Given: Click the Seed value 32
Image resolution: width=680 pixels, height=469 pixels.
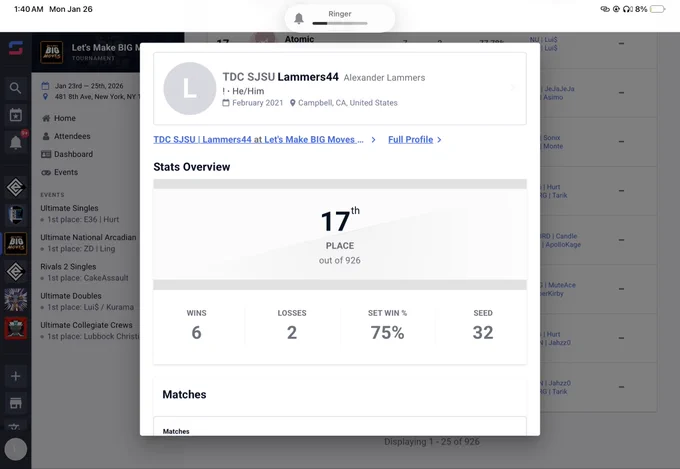Looking at the screenshot, I should click(x=483, y=333).
